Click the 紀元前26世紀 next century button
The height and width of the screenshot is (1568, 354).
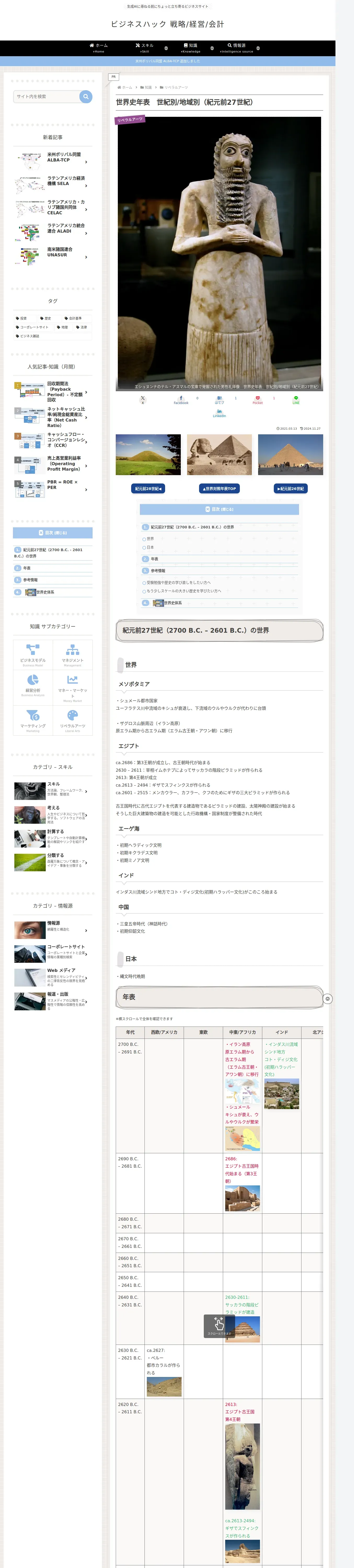click(x=291, y=489)
